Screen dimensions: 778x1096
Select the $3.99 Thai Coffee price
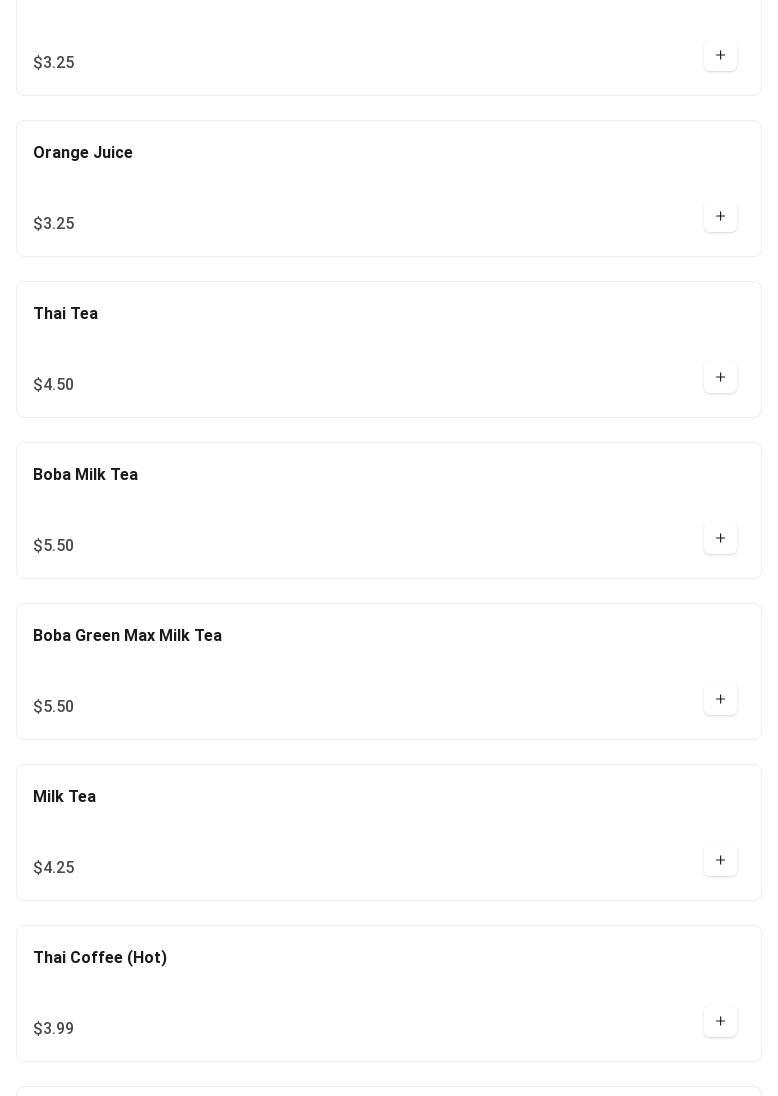click(x=53, y=1029)
